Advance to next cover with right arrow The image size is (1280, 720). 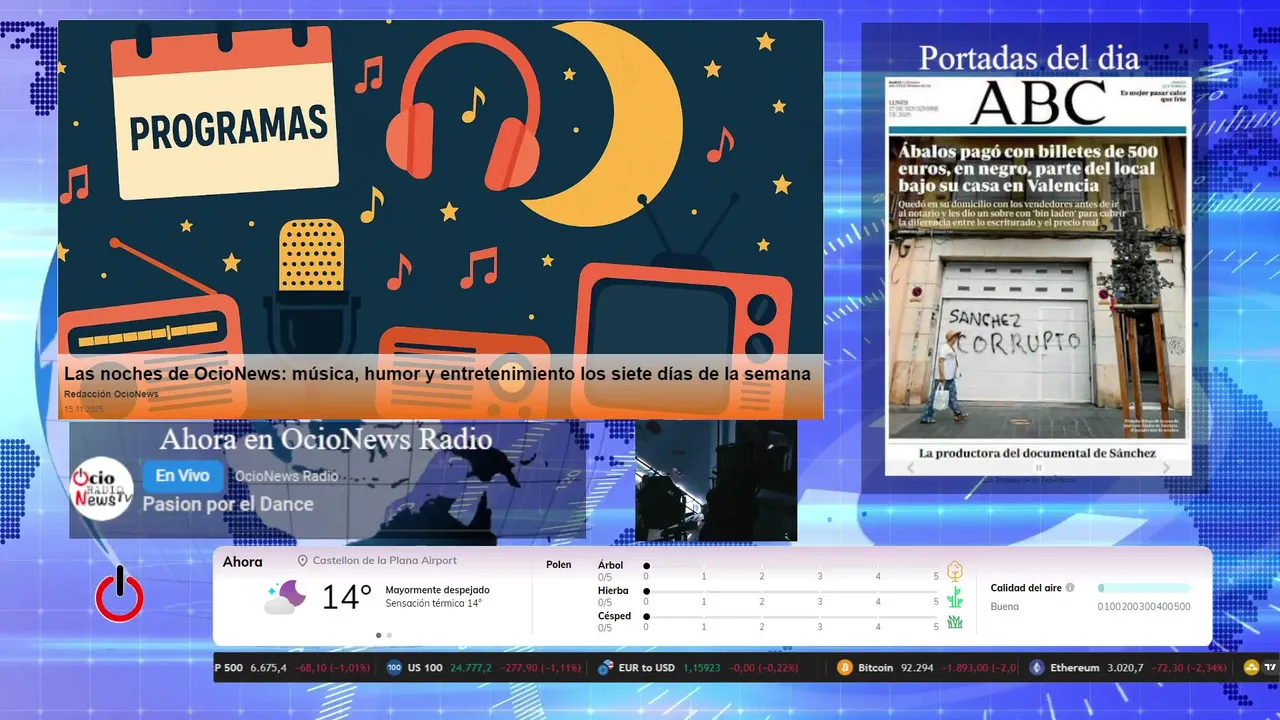1166,467
